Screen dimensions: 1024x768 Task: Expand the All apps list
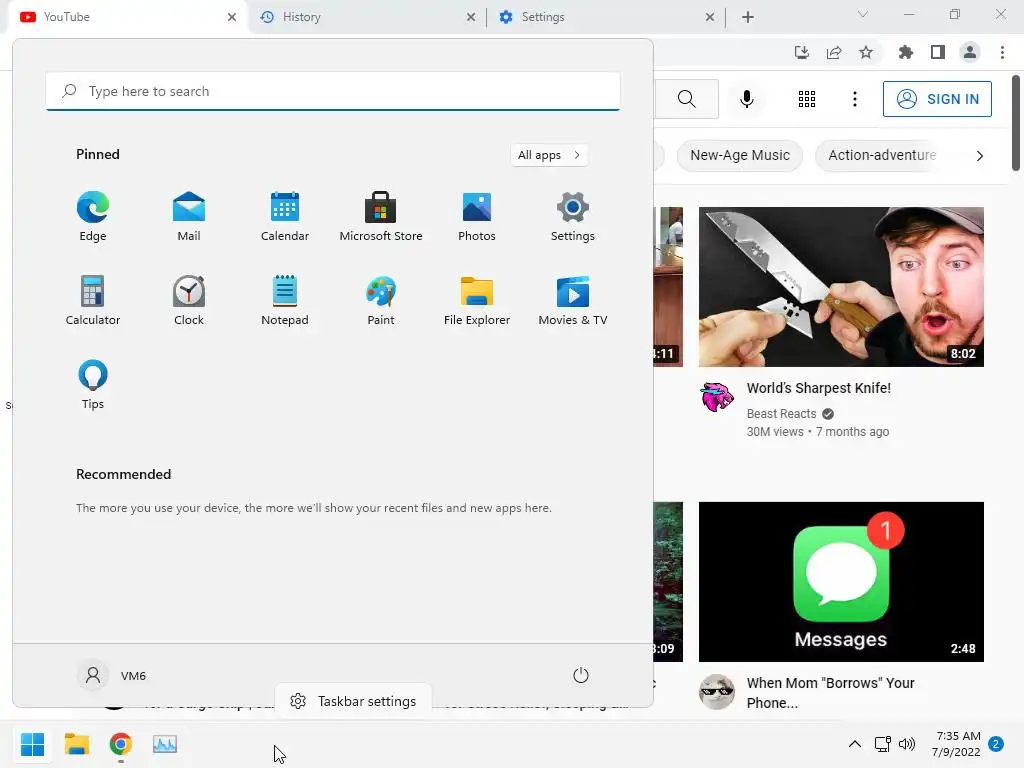549,155
